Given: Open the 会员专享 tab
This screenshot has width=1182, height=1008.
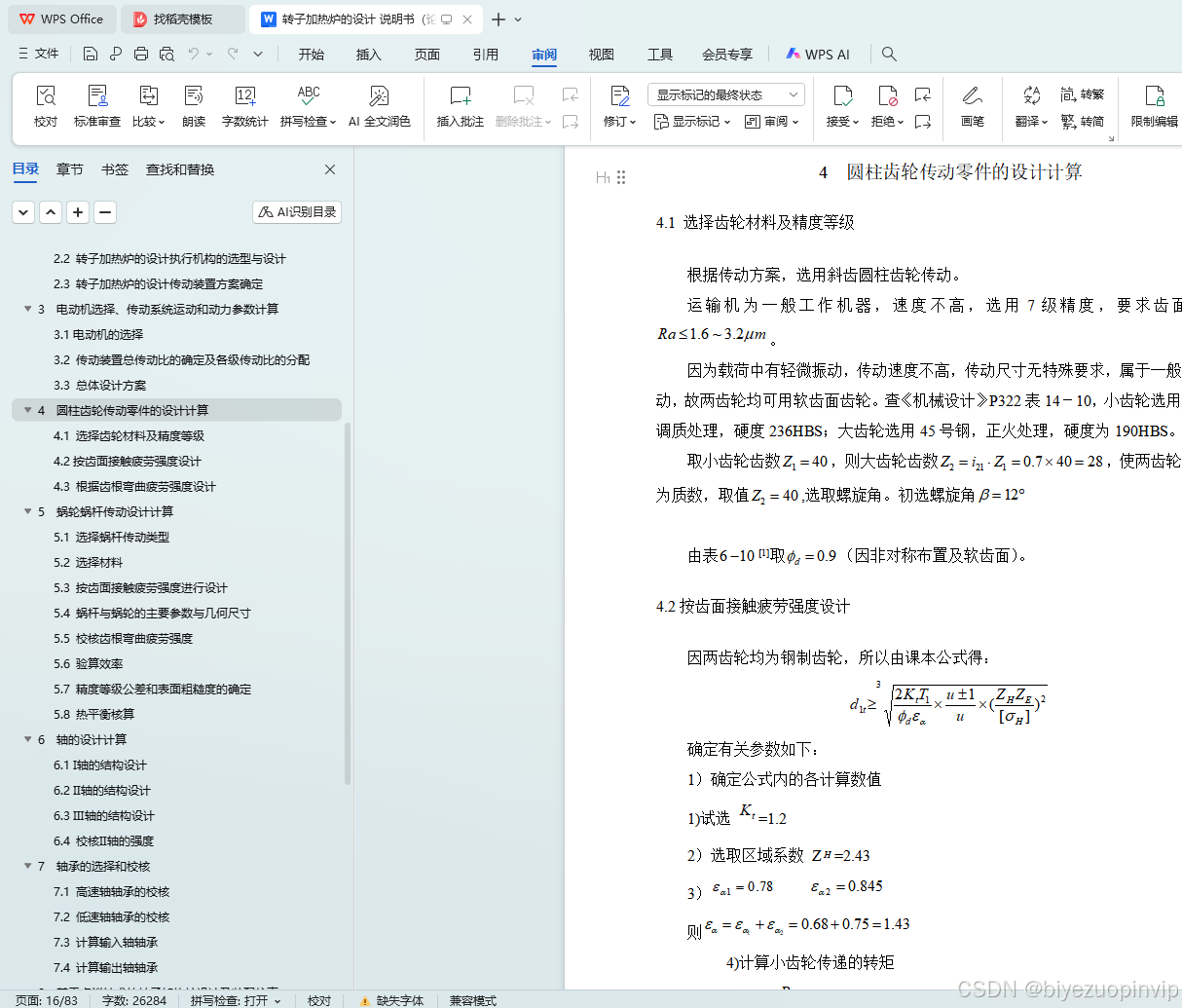Looking at the screenshot, I should tap(727, 55).
